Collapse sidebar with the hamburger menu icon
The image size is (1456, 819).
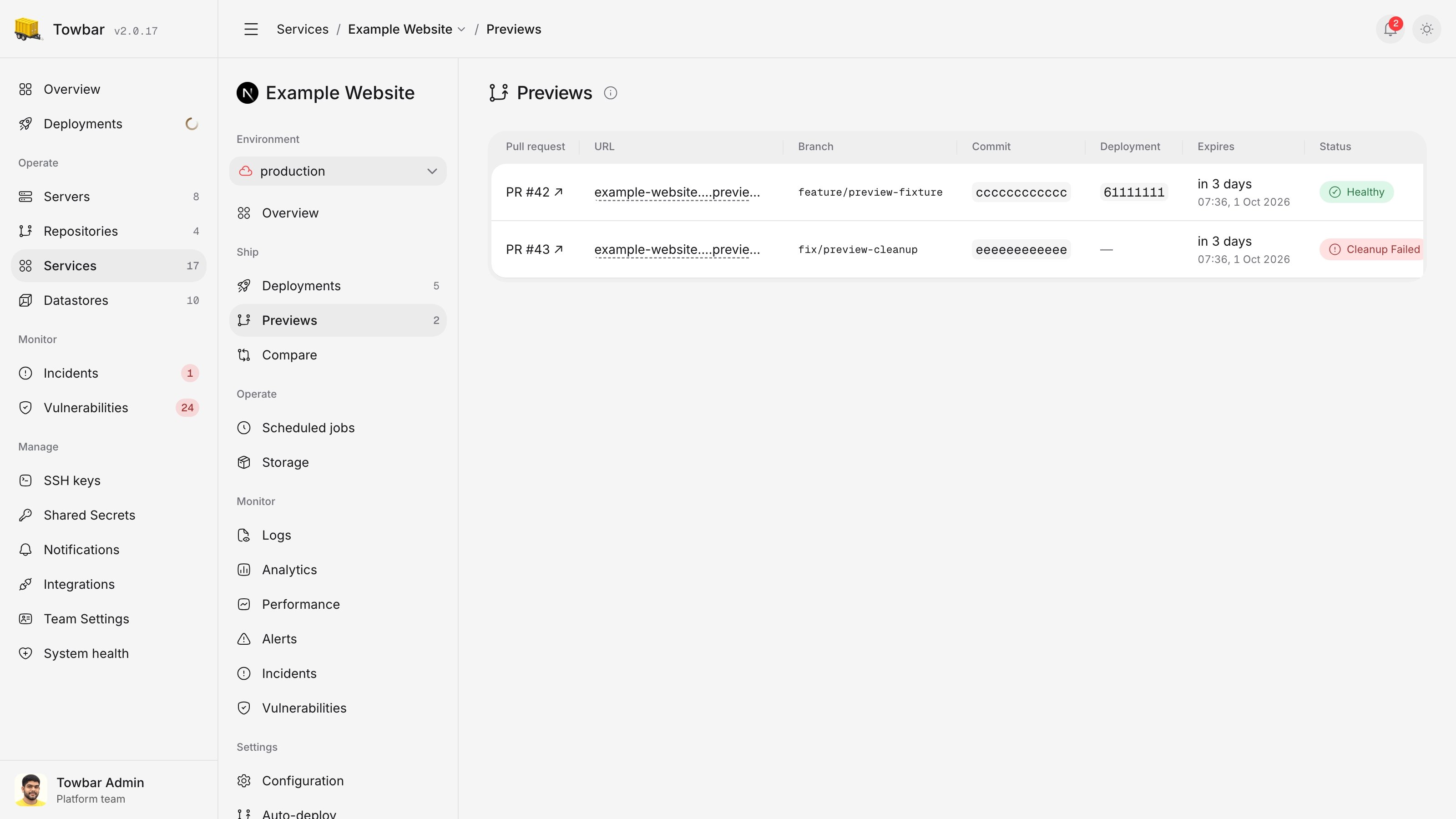(251, 29)
